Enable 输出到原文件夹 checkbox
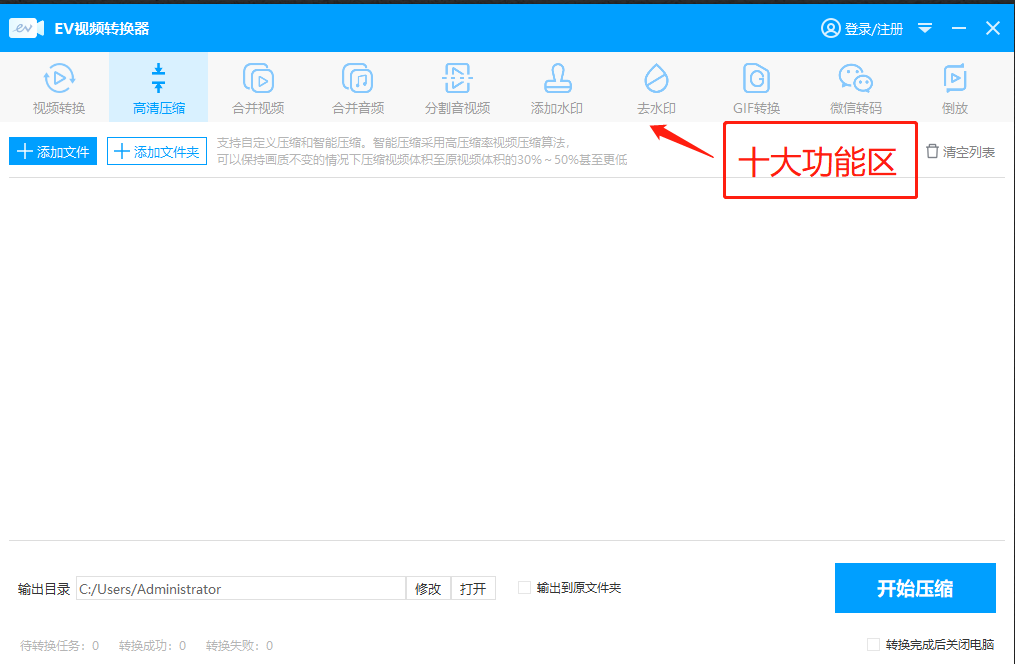This screenshot has height=664, width=1015. pos(524,588)
